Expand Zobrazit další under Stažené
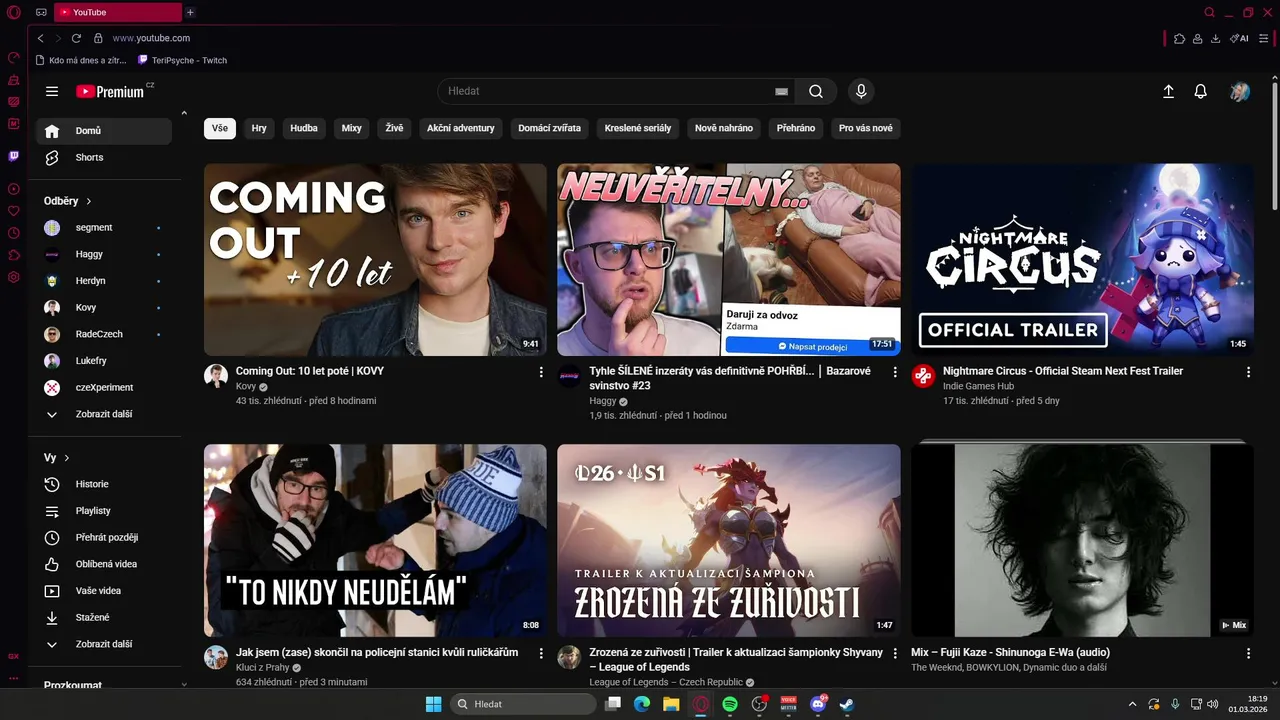This screenshot has height=720, width=1280. click(x=104, y=644)
